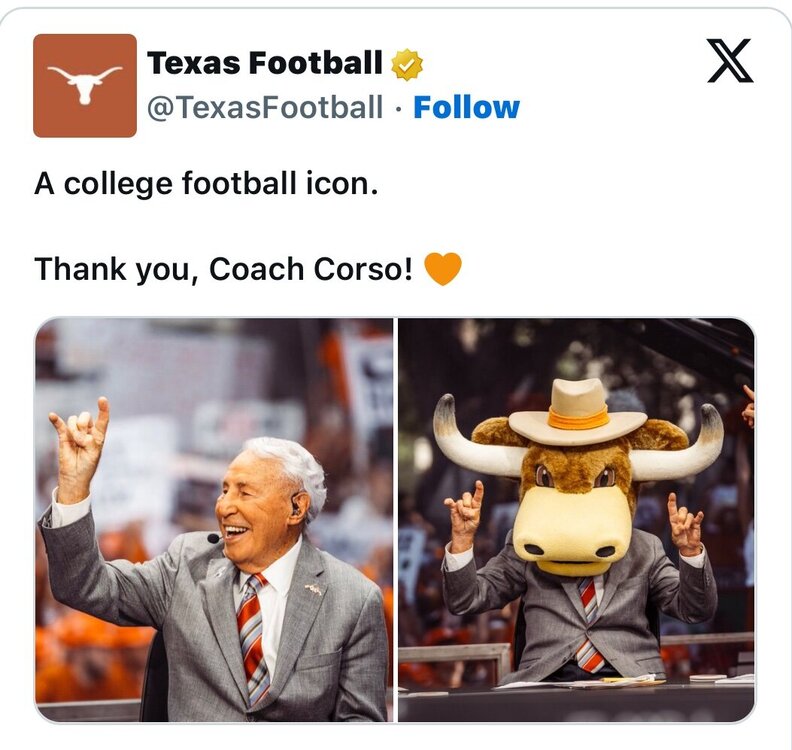Click the text 'A college football icon.'

(x=206, y=184)
